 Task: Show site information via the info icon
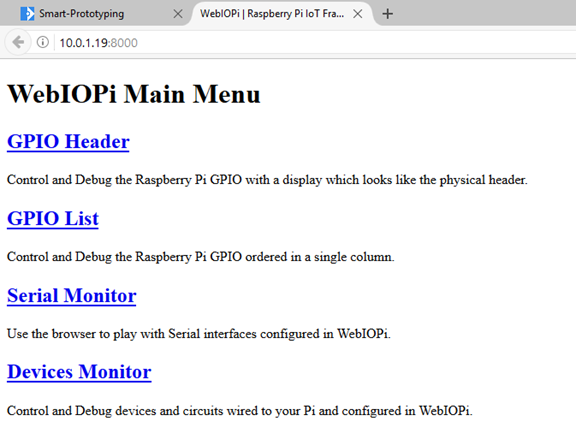43,42
